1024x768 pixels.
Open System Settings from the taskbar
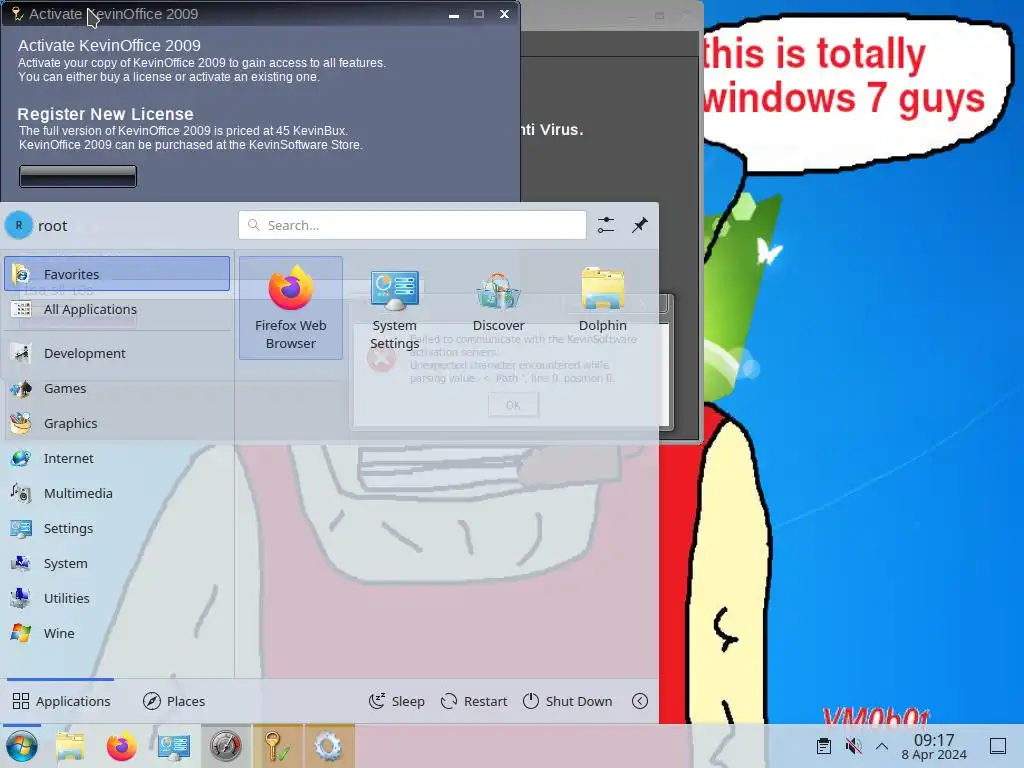click(174, 746)
